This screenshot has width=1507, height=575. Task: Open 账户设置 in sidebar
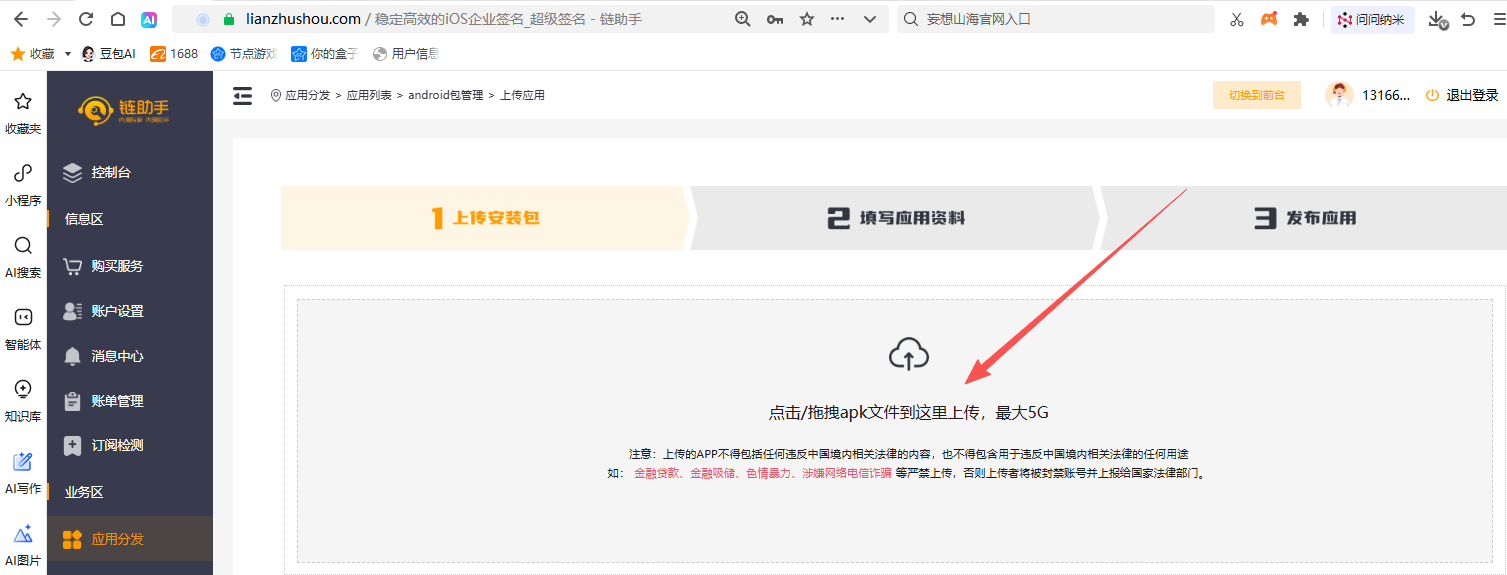116,311
